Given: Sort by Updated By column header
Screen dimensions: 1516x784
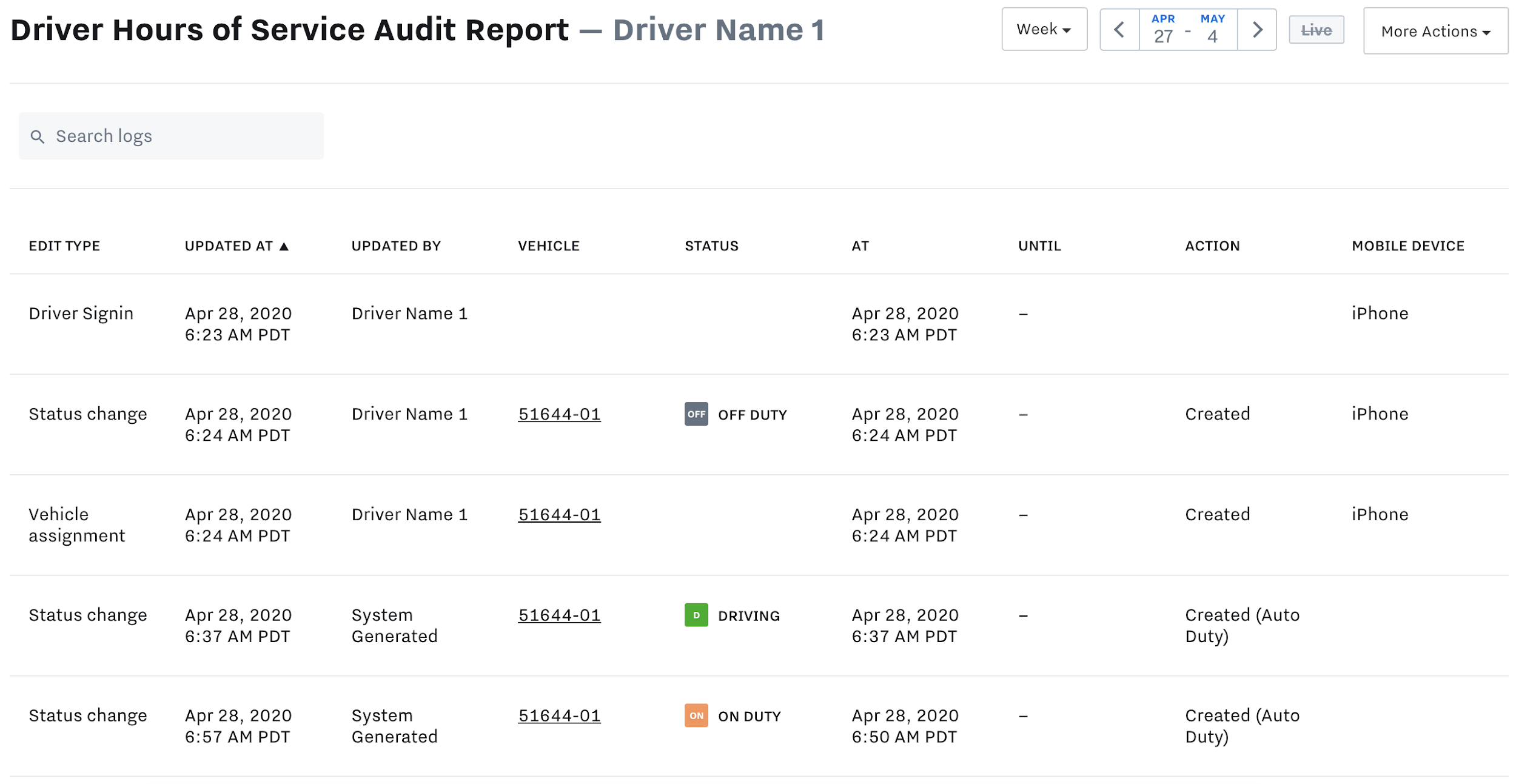Looking at the screenshot, I should coord(395,246).
